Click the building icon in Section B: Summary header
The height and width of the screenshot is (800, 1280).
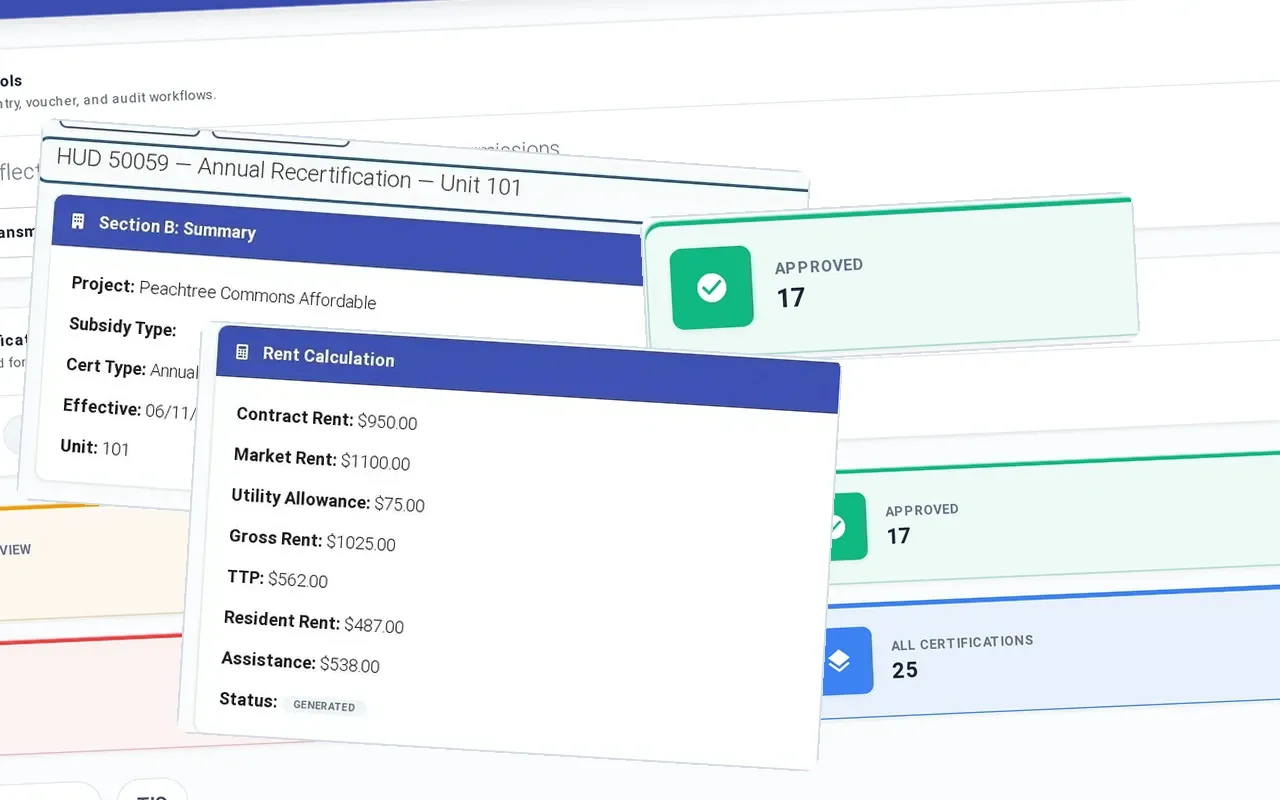point(78,221)
